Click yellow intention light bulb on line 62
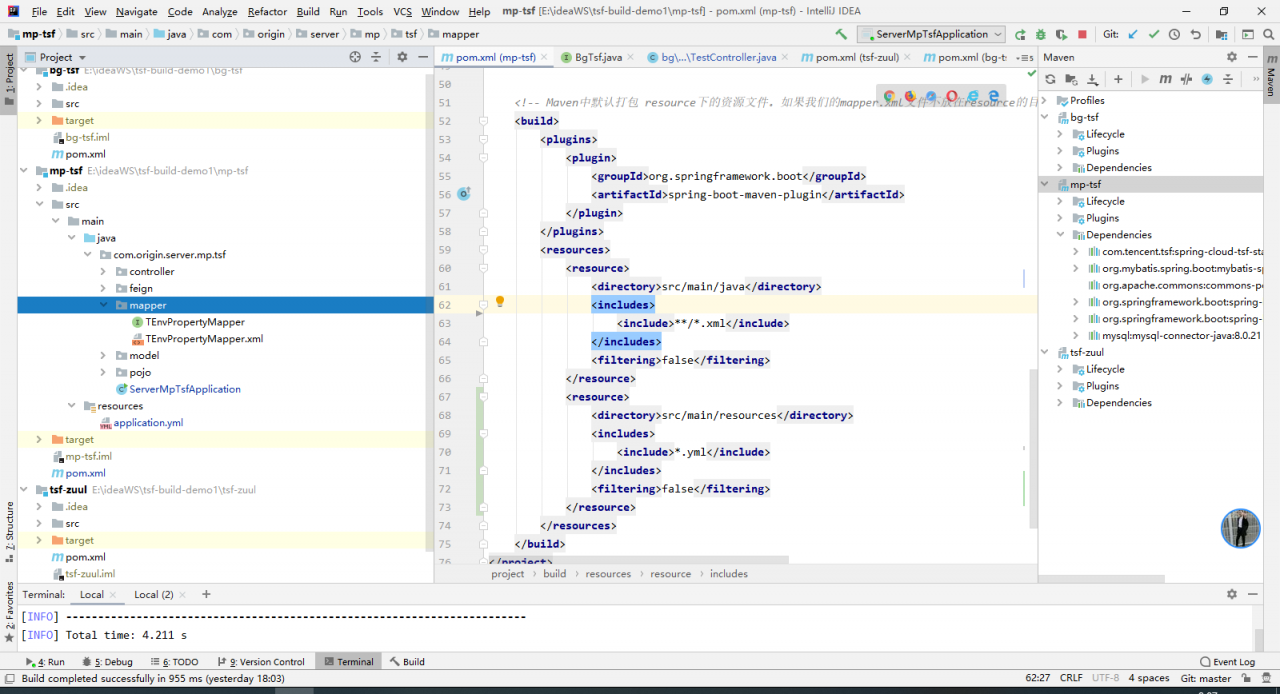This screenshot has height=694, width=1280. (x=500, y=301)
